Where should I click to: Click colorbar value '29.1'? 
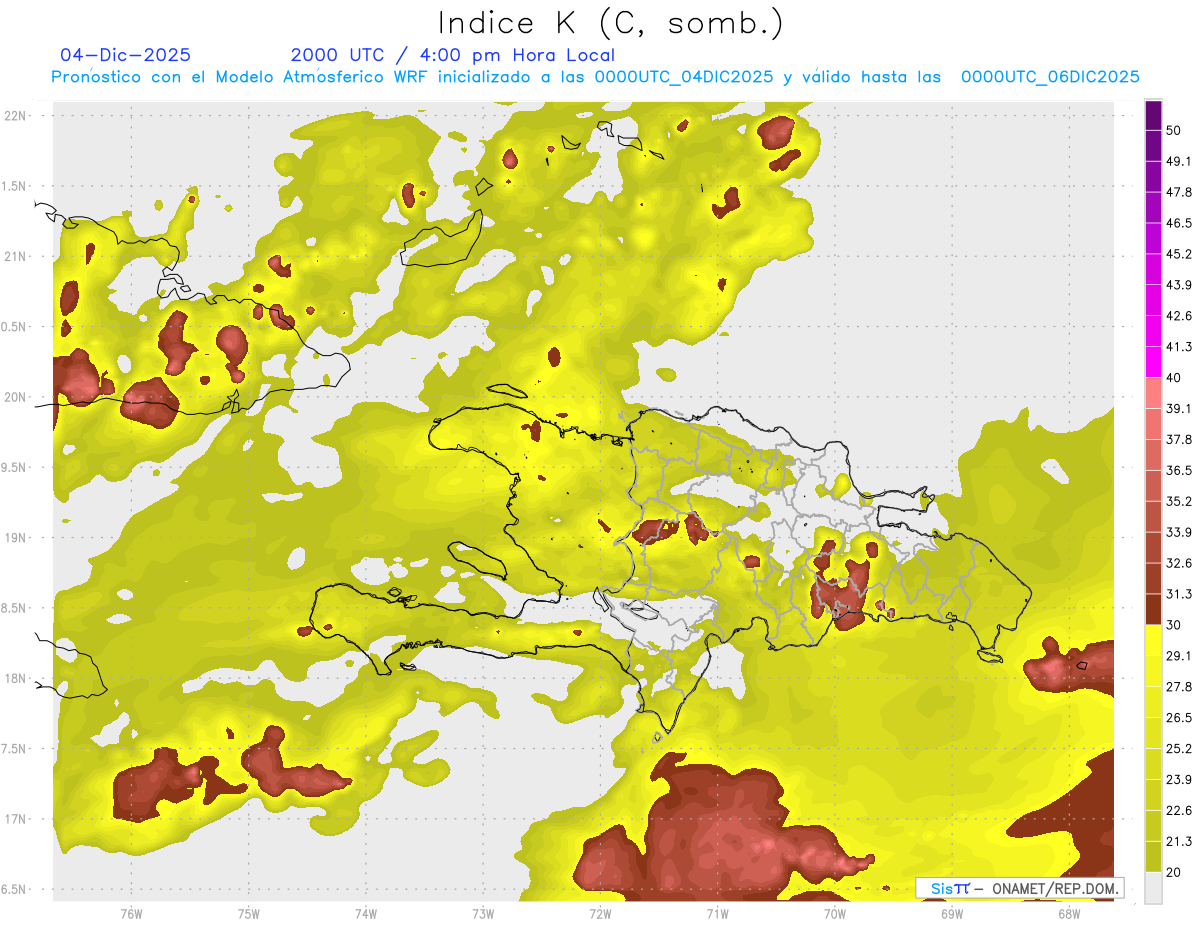tap(1179, 656)
